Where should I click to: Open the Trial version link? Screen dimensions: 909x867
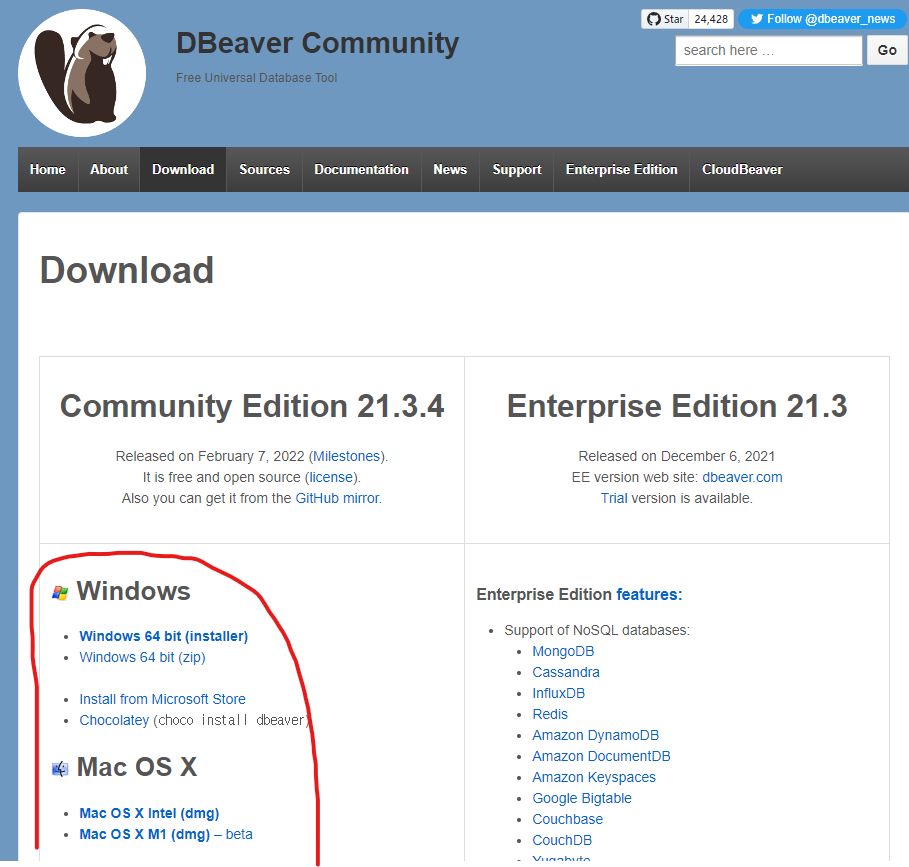click(614, 498)
